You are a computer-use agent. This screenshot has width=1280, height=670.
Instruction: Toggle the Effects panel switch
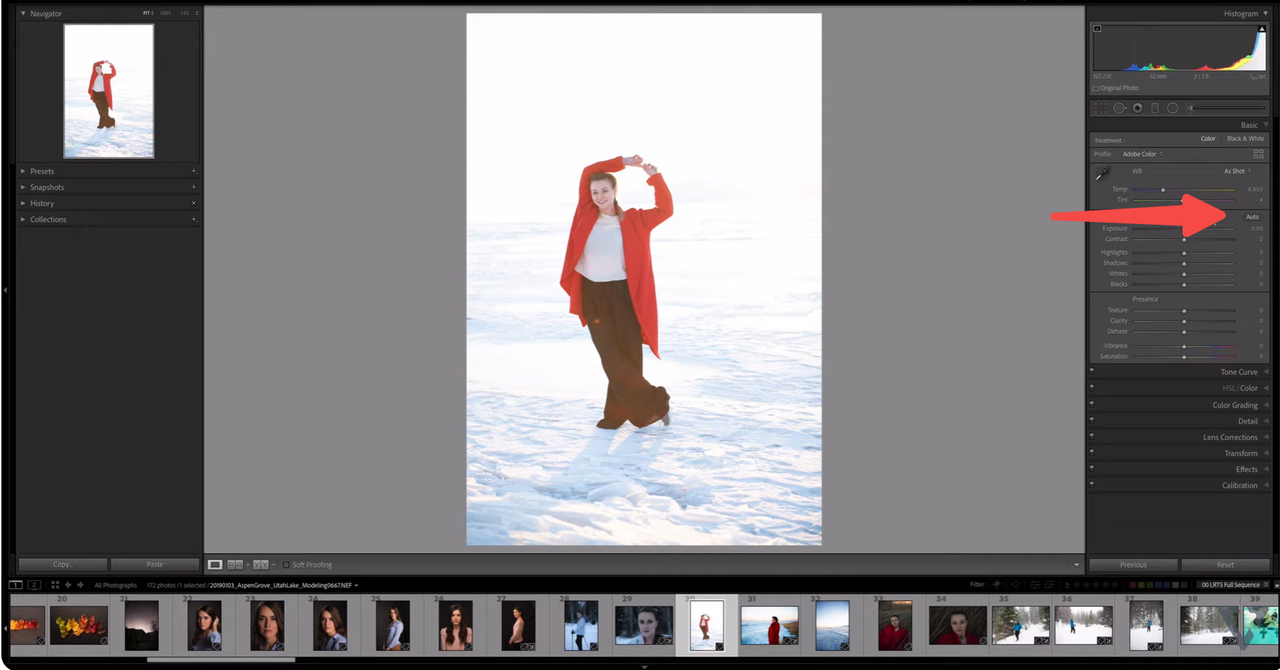coord(1092,467)
